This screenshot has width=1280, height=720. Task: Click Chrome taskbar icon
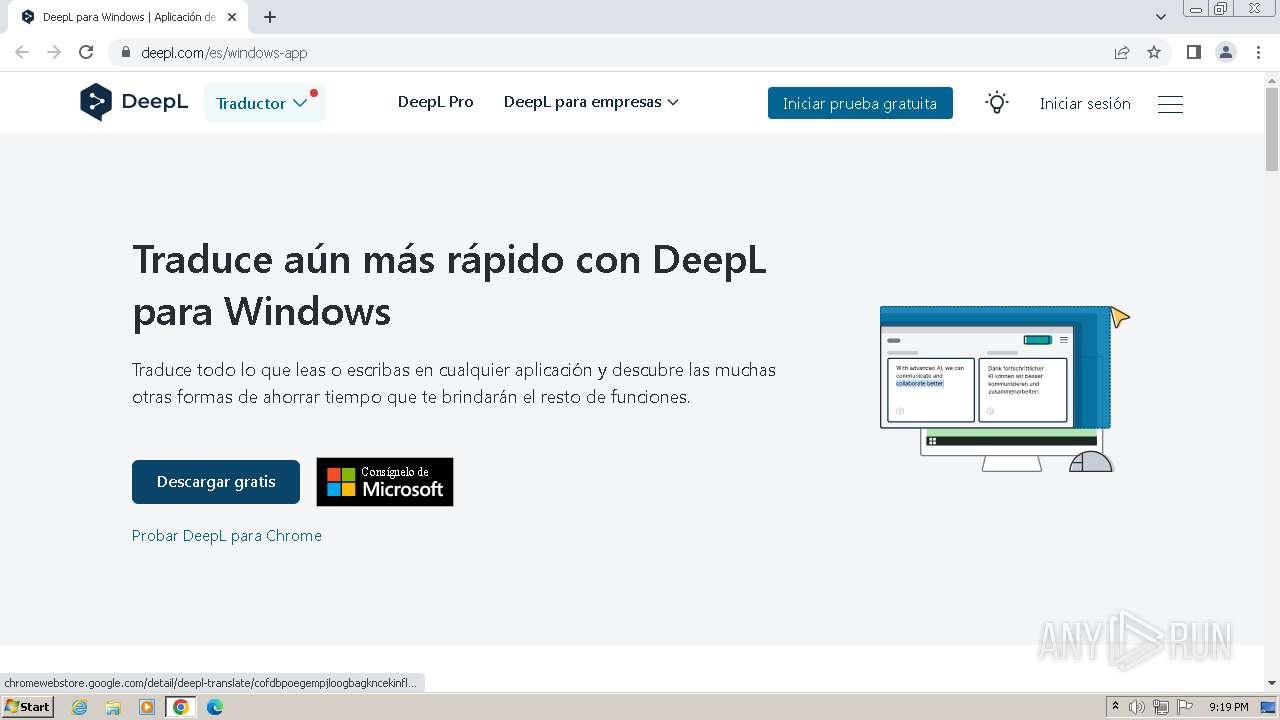tap(181, 707)
